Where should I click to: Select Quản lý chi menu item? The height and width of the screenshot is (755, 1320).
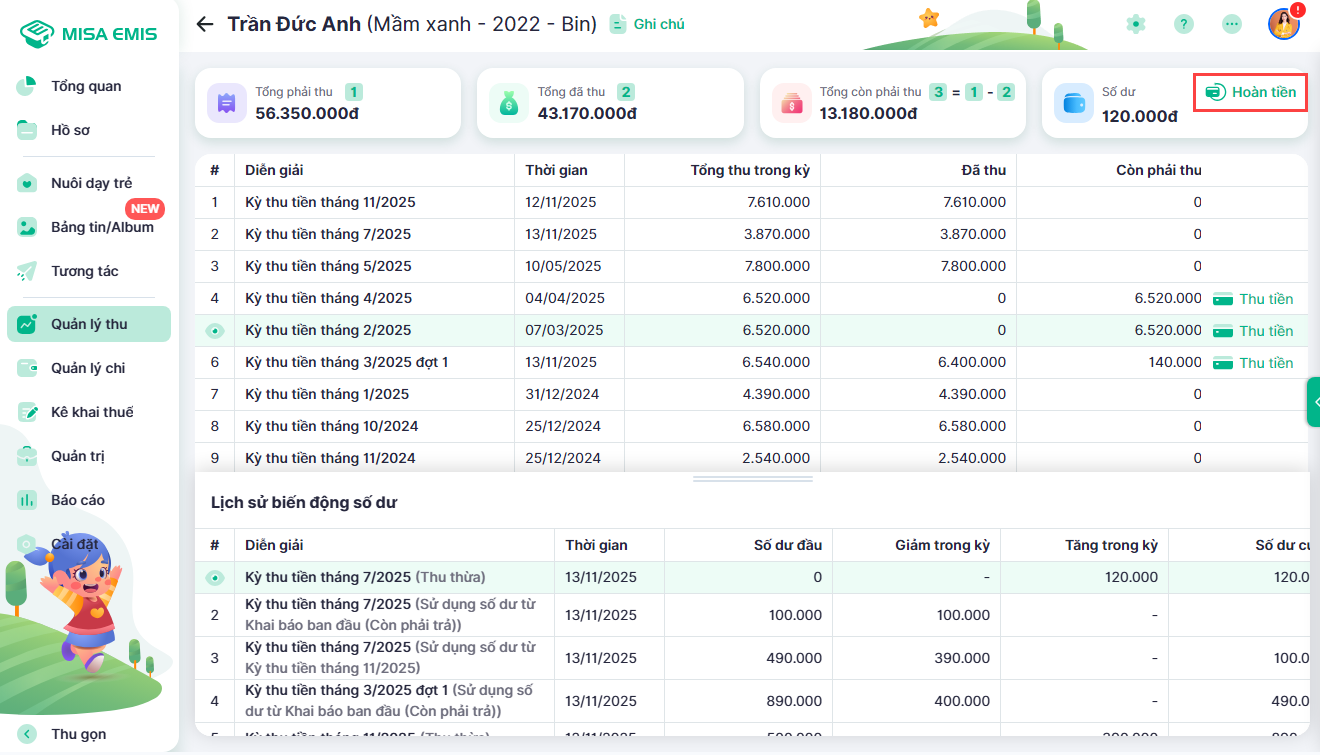[x=88, y=368]
